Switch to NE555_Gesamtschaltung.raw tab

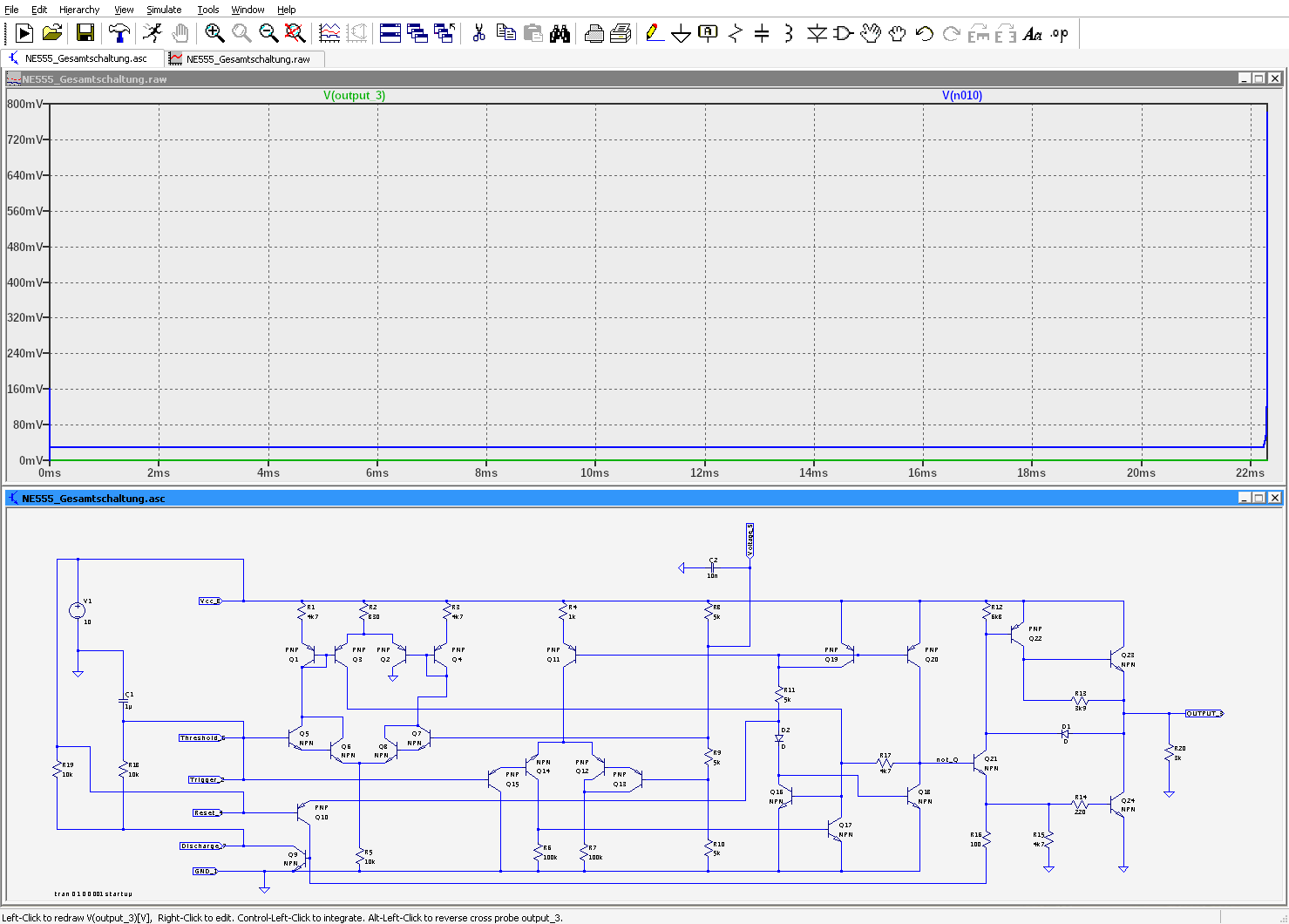click(248, 59)
